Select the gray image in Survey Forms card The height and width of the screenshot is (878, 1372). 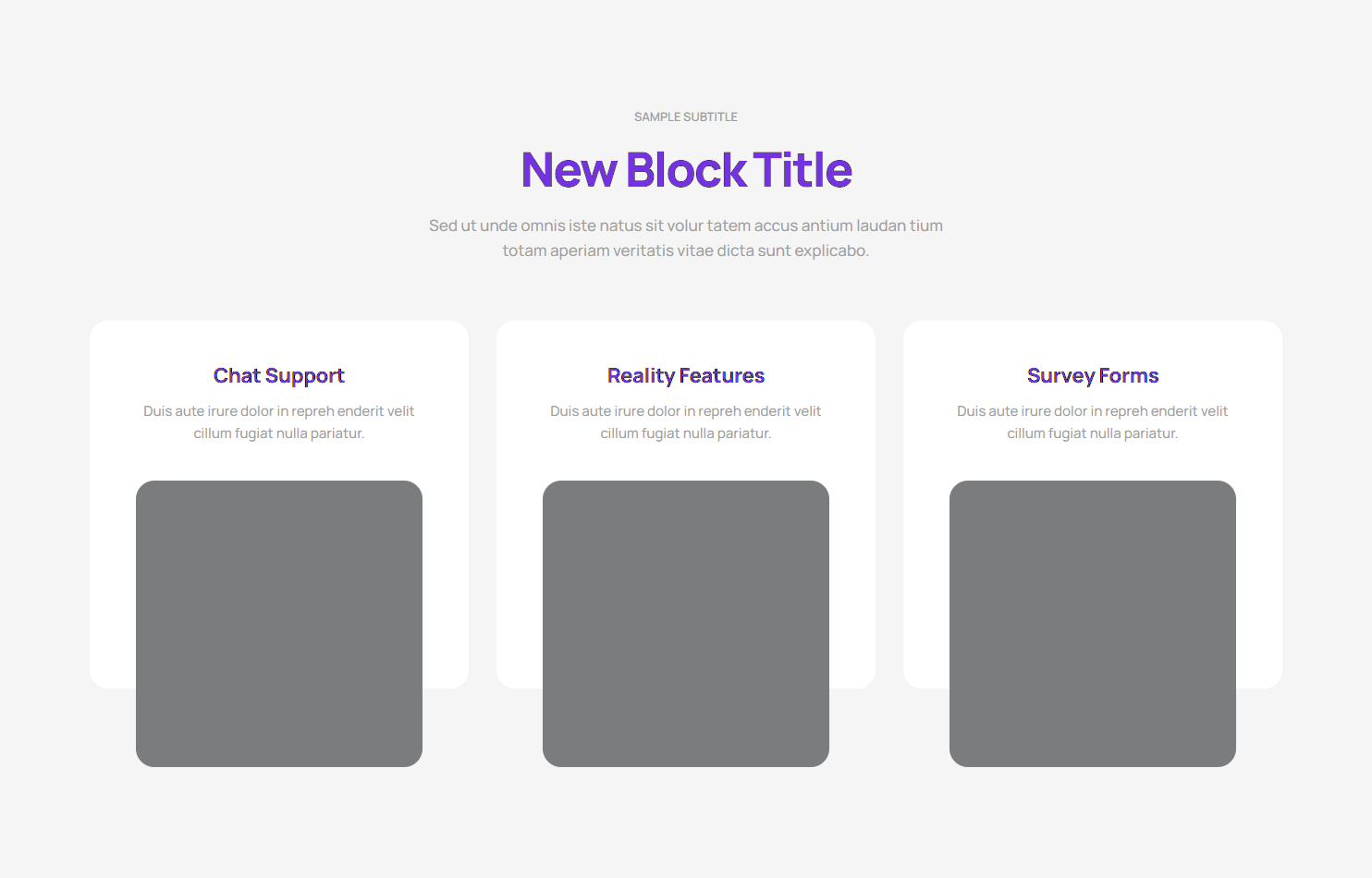pos(1092,623)
